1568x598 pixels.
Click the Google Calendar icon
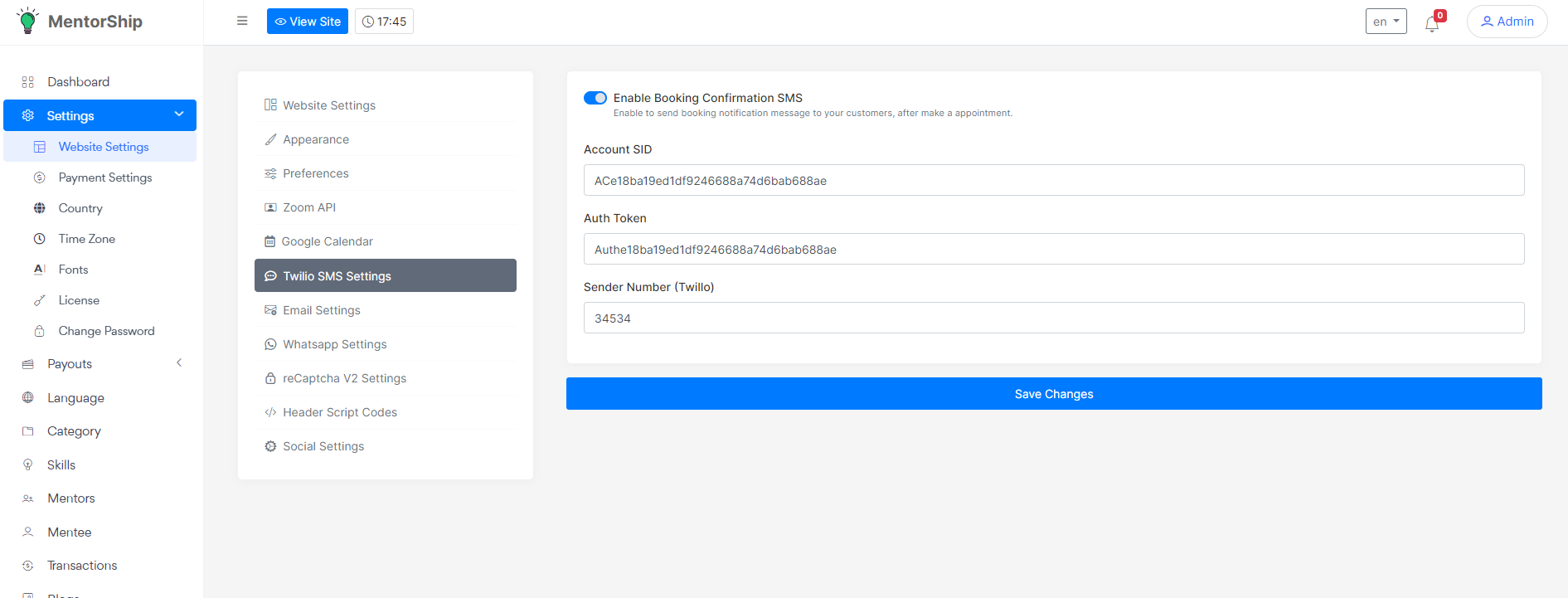pos(269,241)
